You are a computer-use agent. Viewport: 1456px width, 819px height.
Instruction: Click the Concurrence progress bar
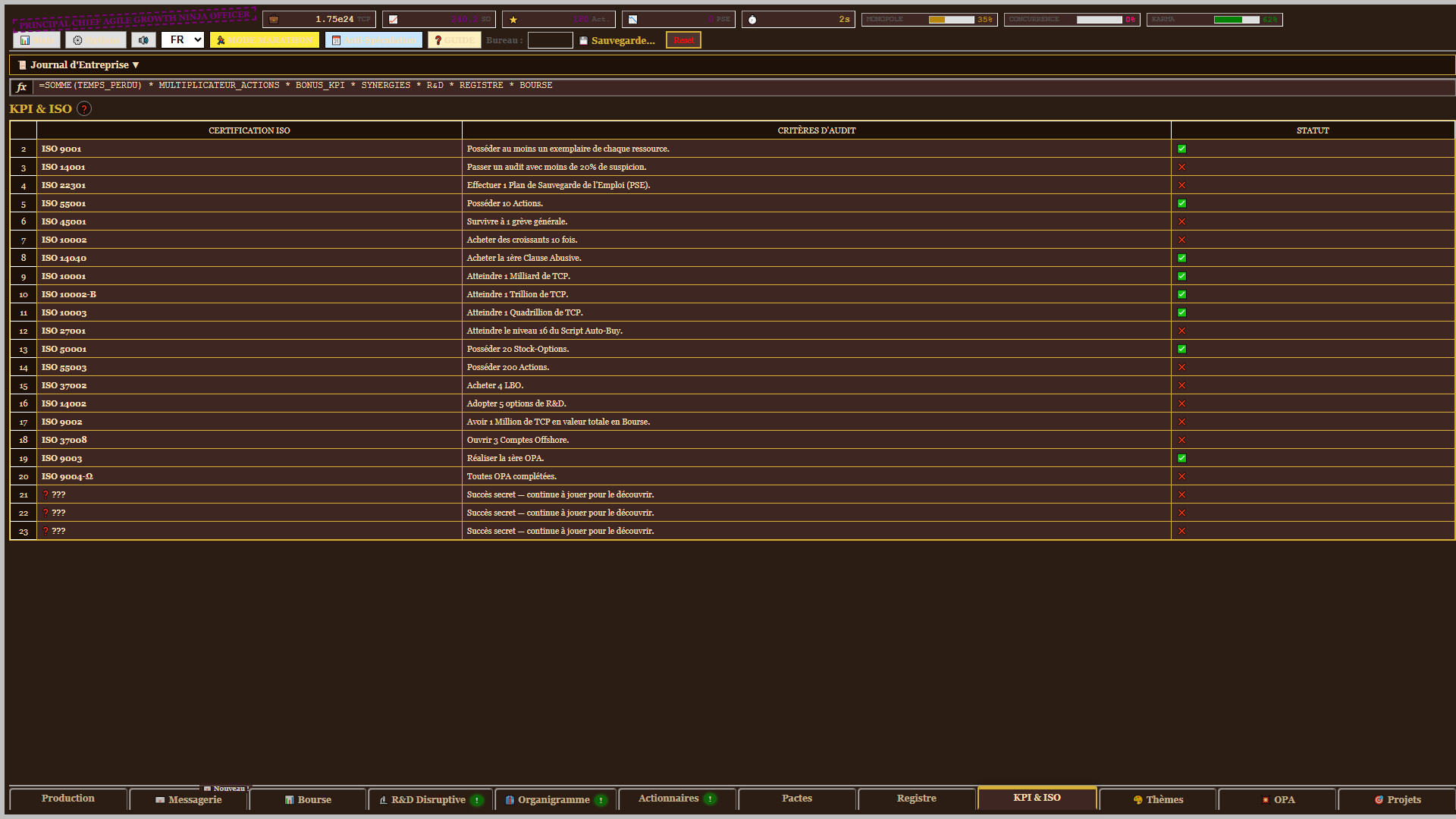pyautogui.click(x=1100, y=20)
